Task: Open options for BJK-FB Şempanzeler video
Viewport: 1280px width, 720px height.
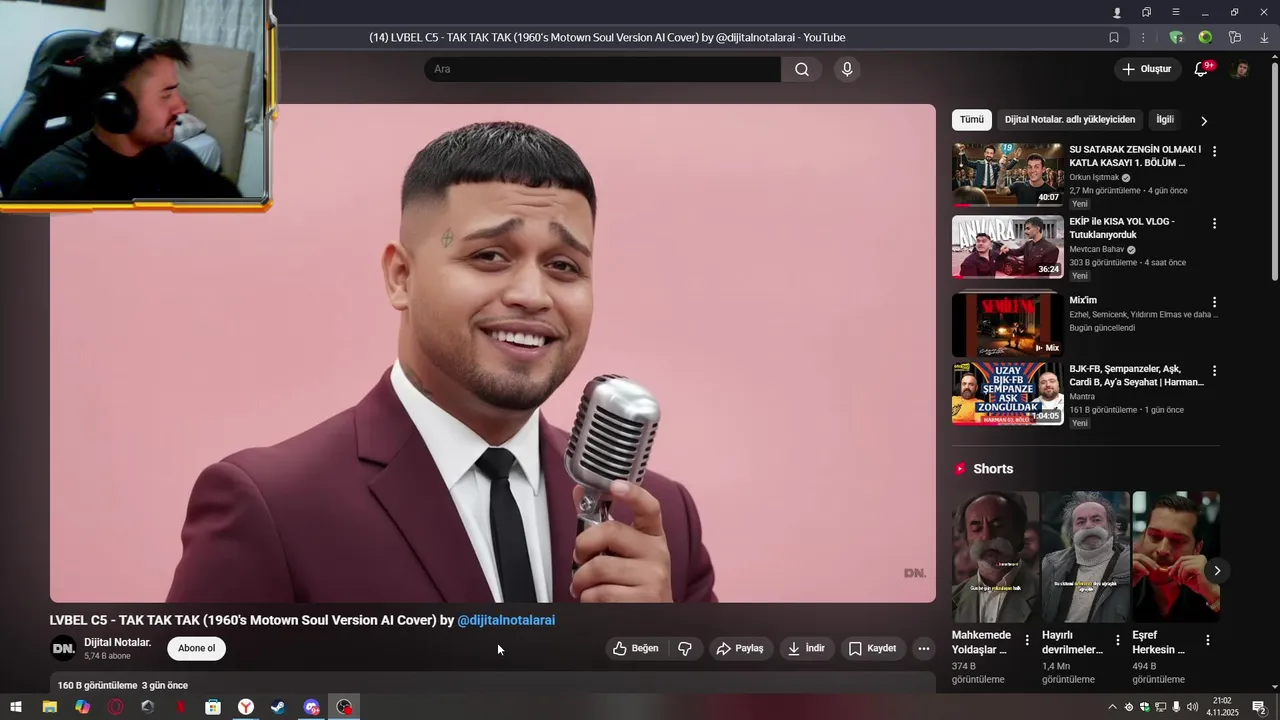Action: coord(1215,371)
